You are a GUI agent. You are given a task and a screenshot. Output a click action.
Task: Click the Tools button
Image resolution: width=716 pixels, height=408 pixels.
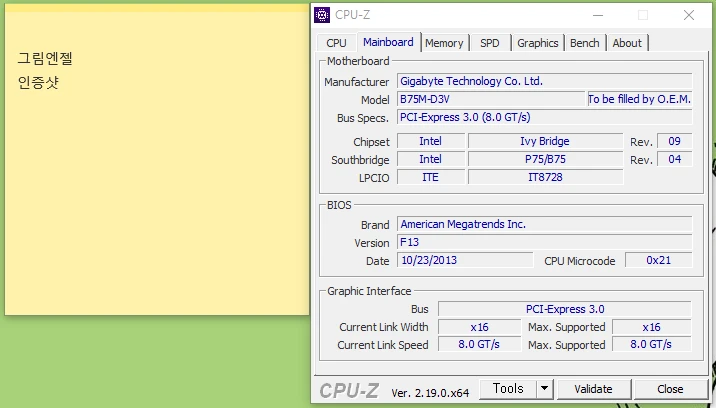[508, 389]
